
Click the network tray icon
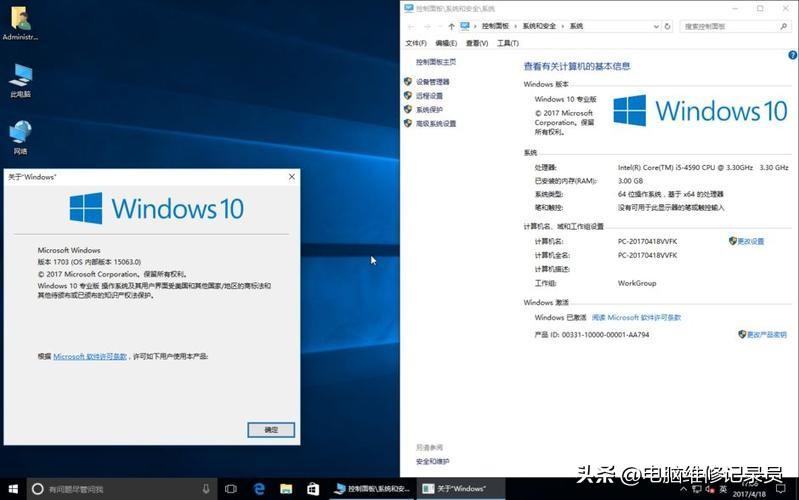697,489
